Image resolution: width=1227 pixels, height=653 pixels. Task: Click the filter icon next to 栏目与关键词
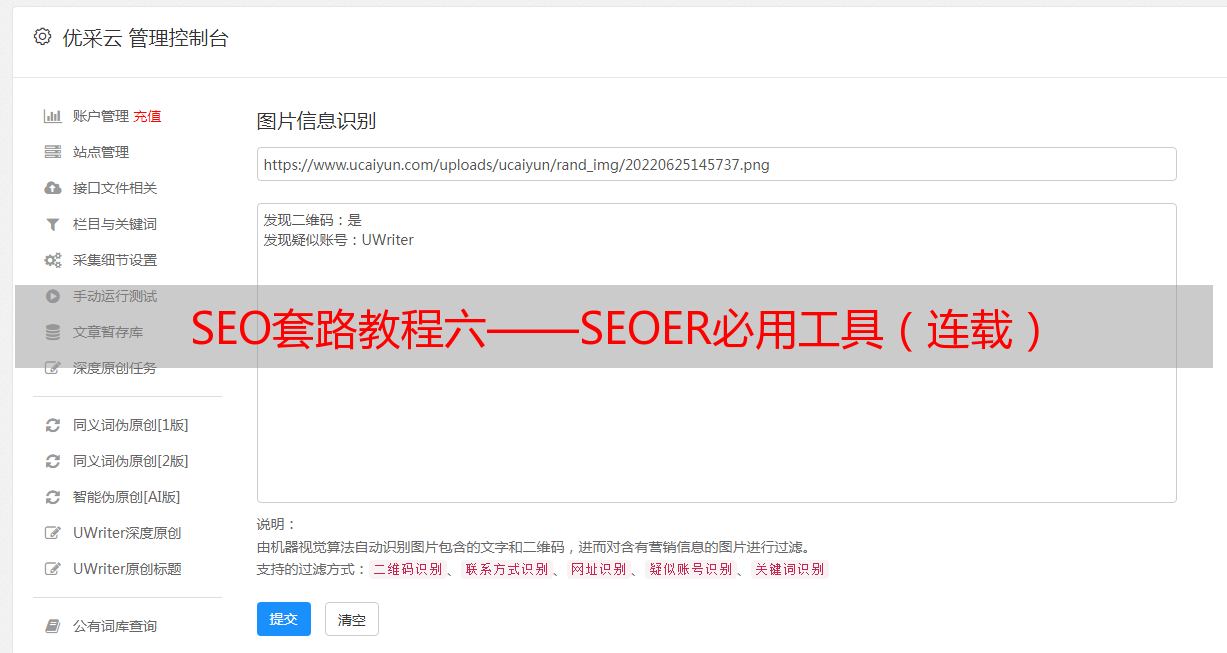point(53,224)
